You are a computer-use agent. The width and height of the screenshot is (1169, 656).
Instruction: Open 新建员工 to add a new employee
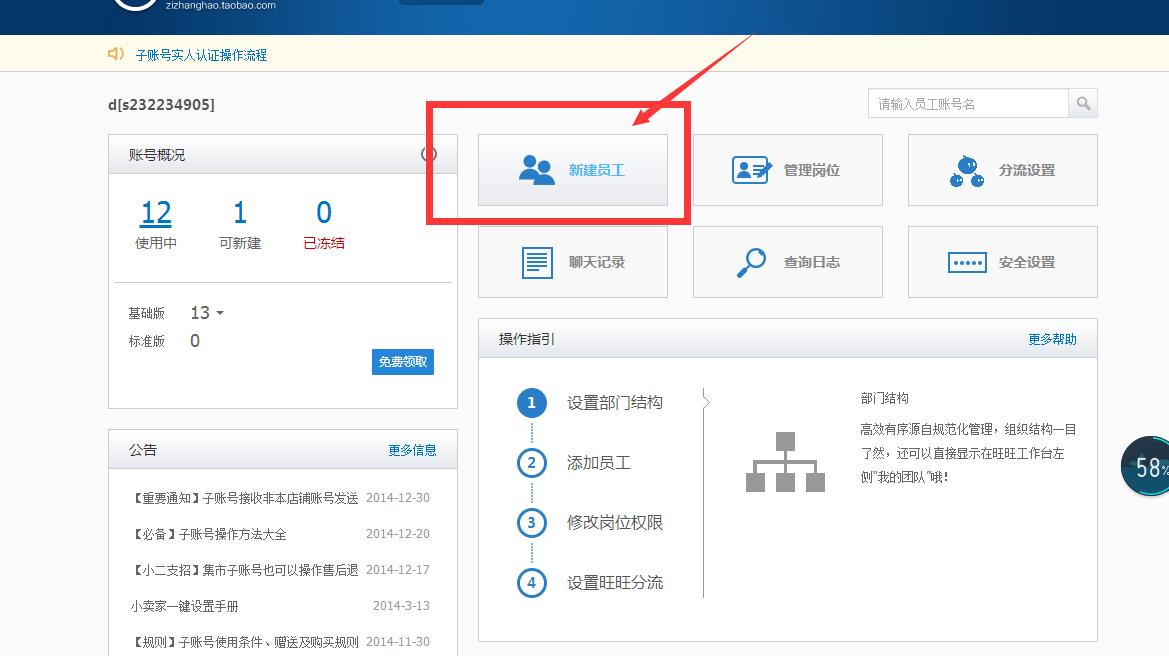573,170
